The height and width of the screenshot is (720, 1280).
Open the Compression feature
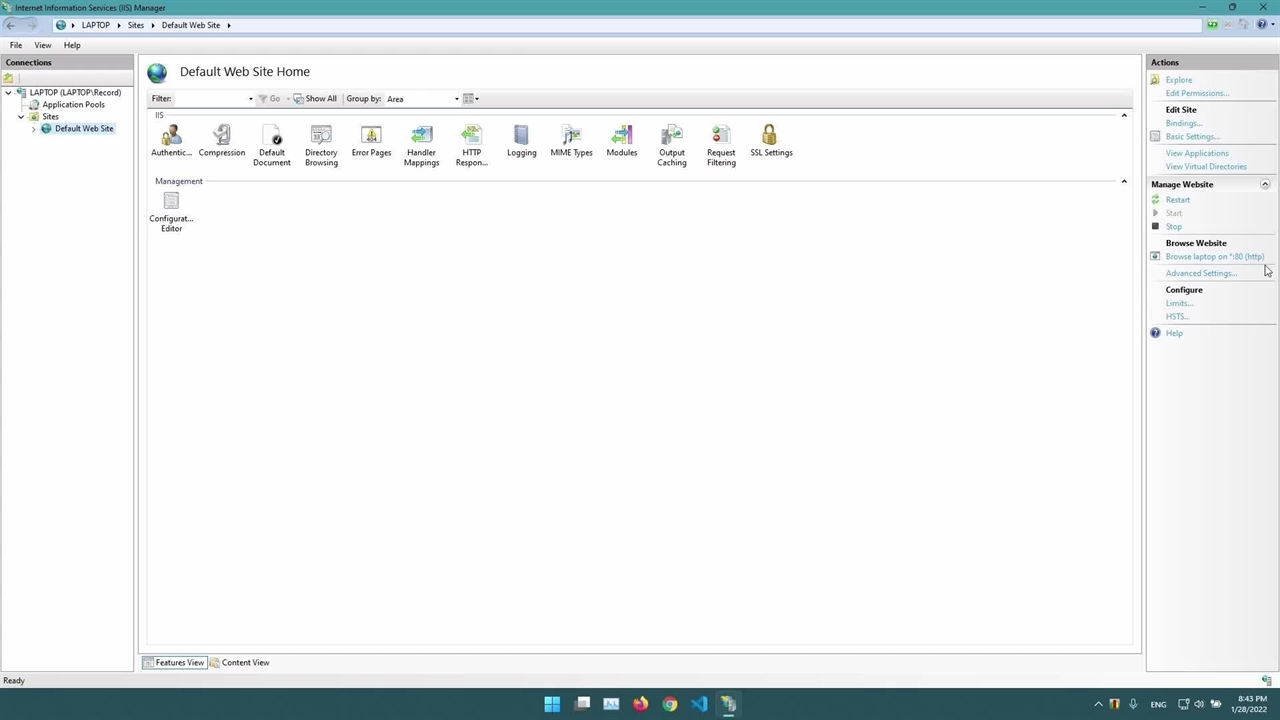pyautogui.click(x=221, y=137)
